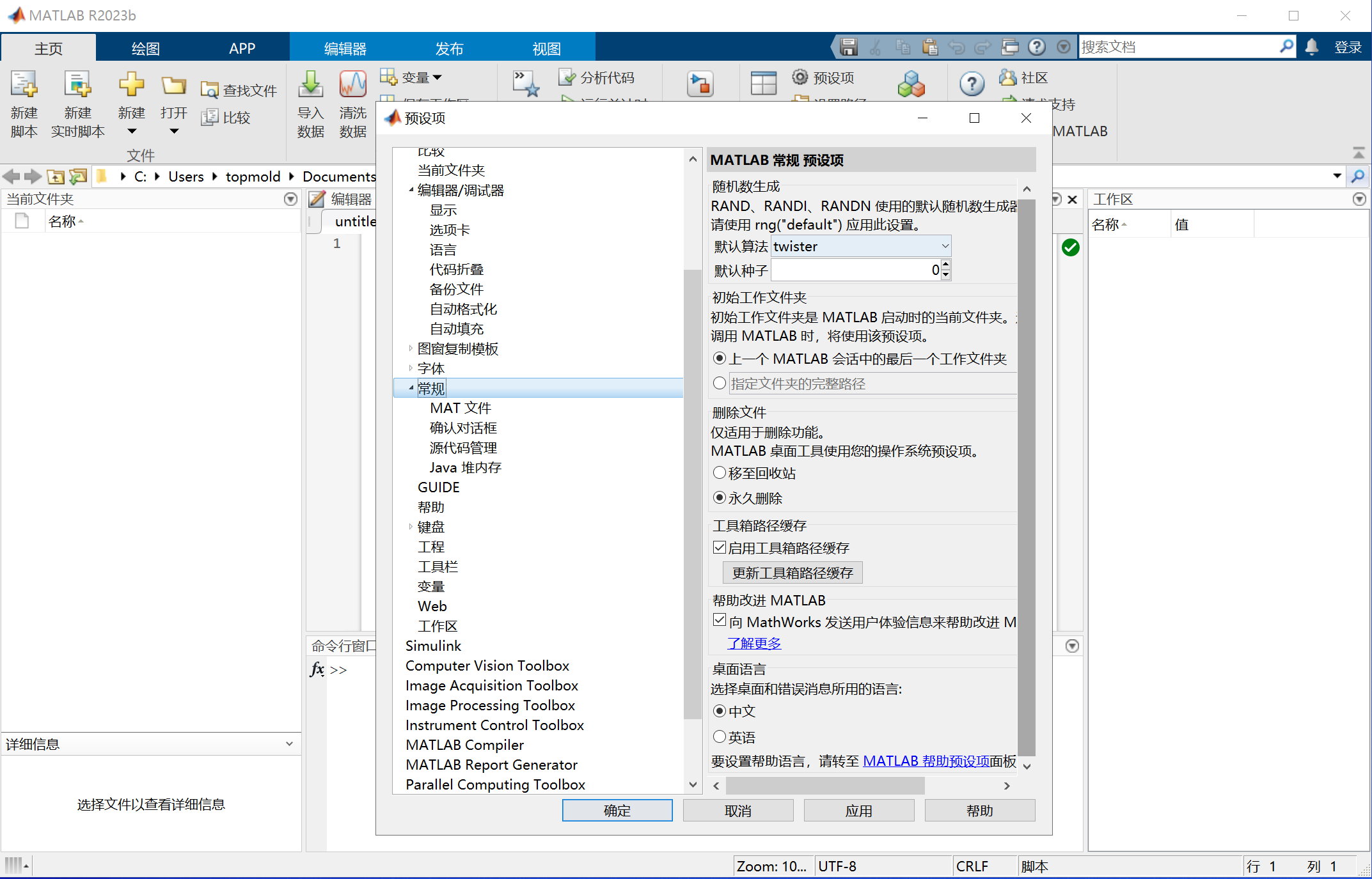Select 英语 desktop language radio
The height and width of the screenshot is (879, 1372).
point(720,736)
